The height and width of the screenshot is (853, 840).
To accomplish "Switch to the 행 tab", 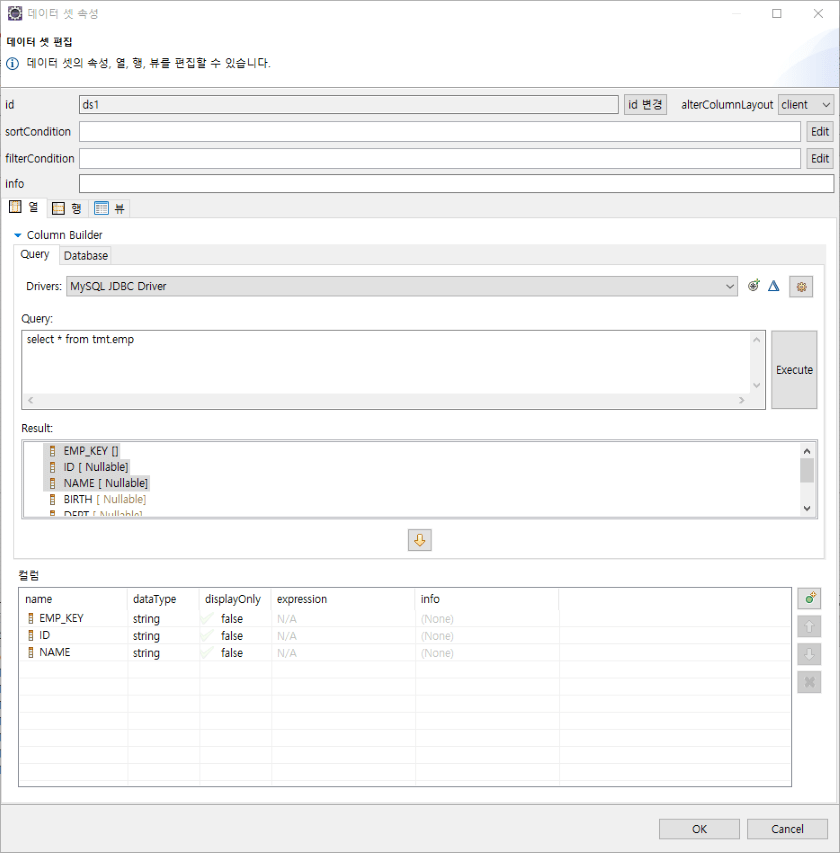I will tap(67, 208).
